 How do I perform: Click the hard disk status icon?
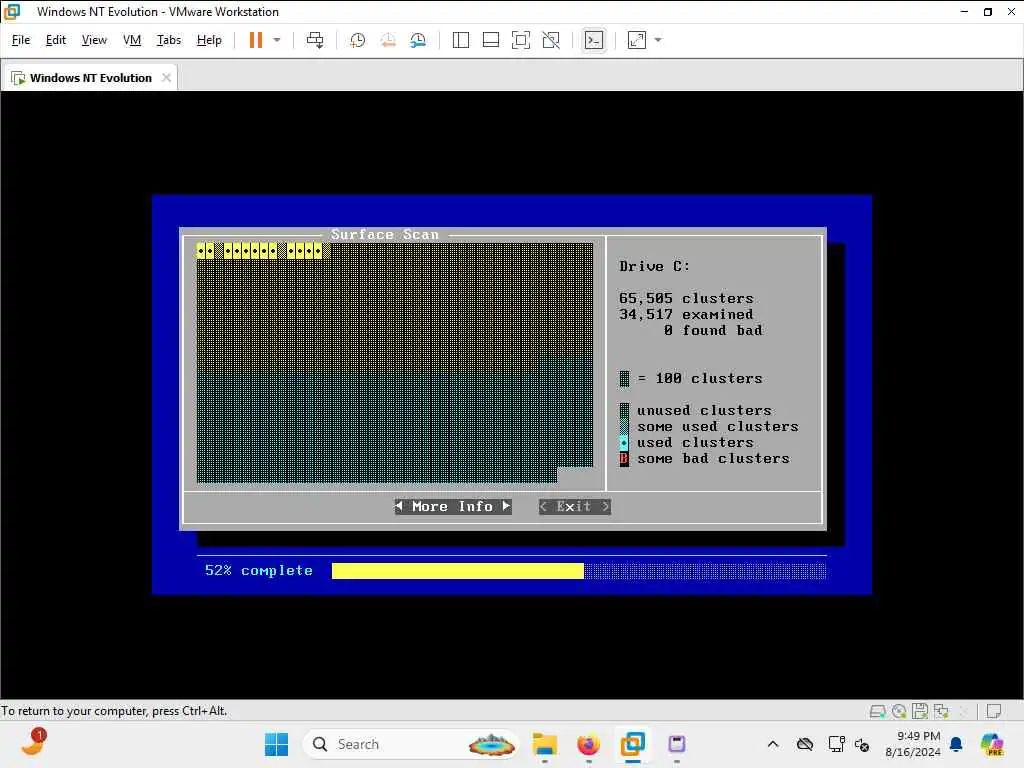click(x=878, y=711)
